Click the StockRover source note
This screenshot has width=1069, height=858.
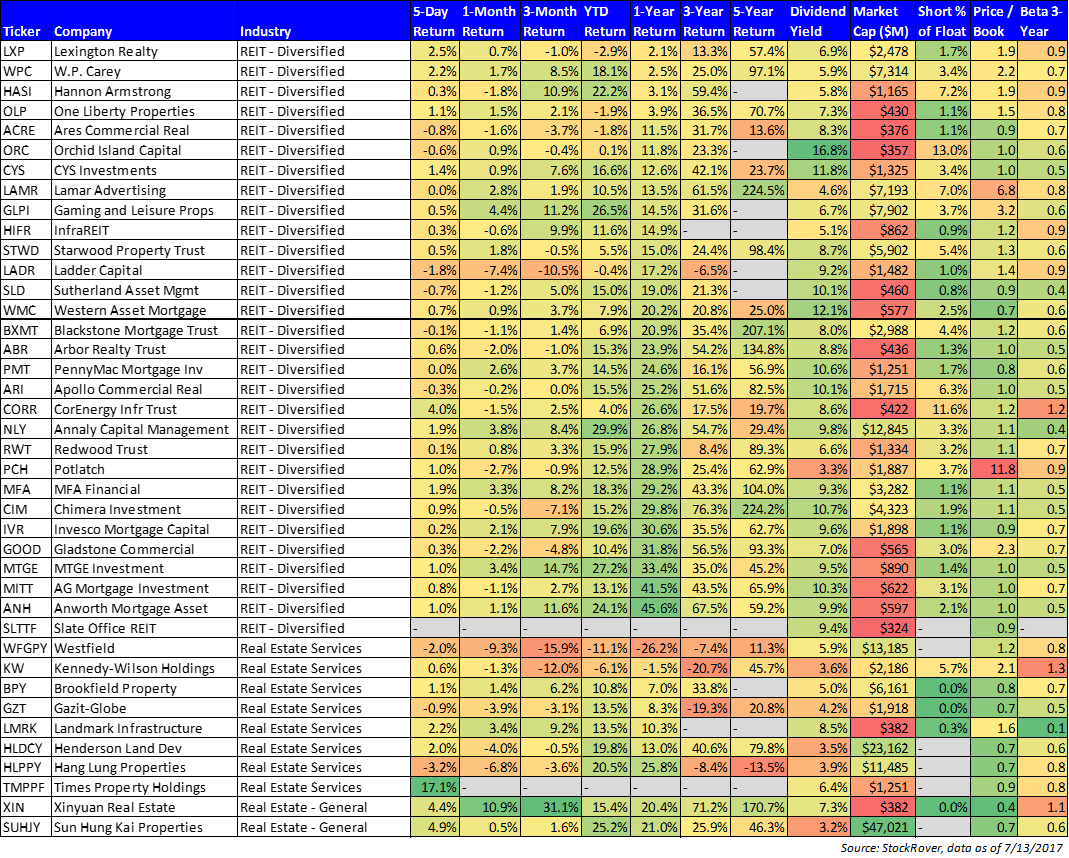(952, 848)
